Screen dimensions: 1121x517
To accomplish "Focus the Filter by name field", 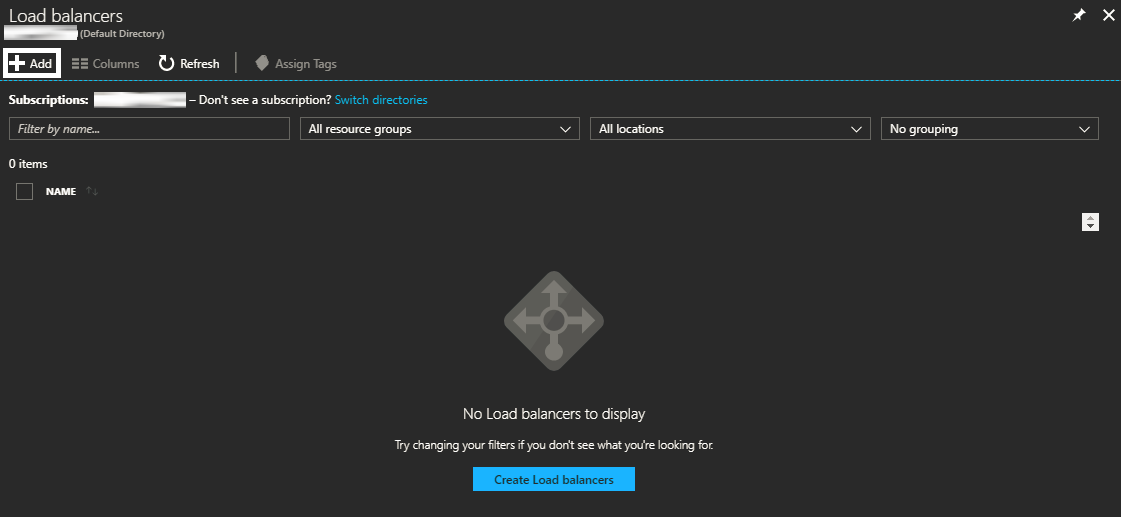I will click(149, 129).
